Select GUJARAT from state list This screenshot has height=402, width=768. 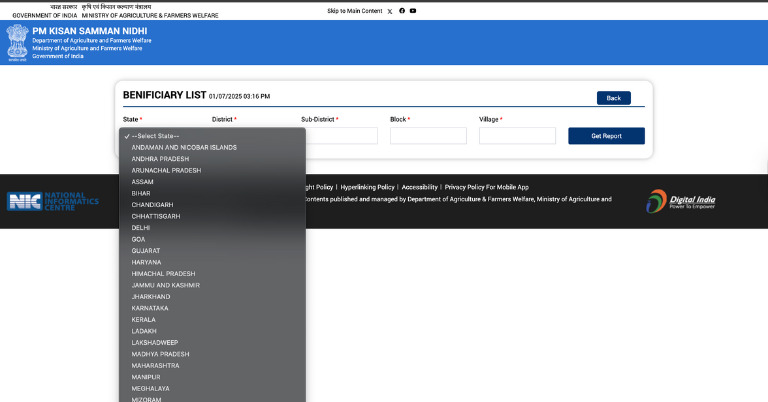[x=212, y=251]
